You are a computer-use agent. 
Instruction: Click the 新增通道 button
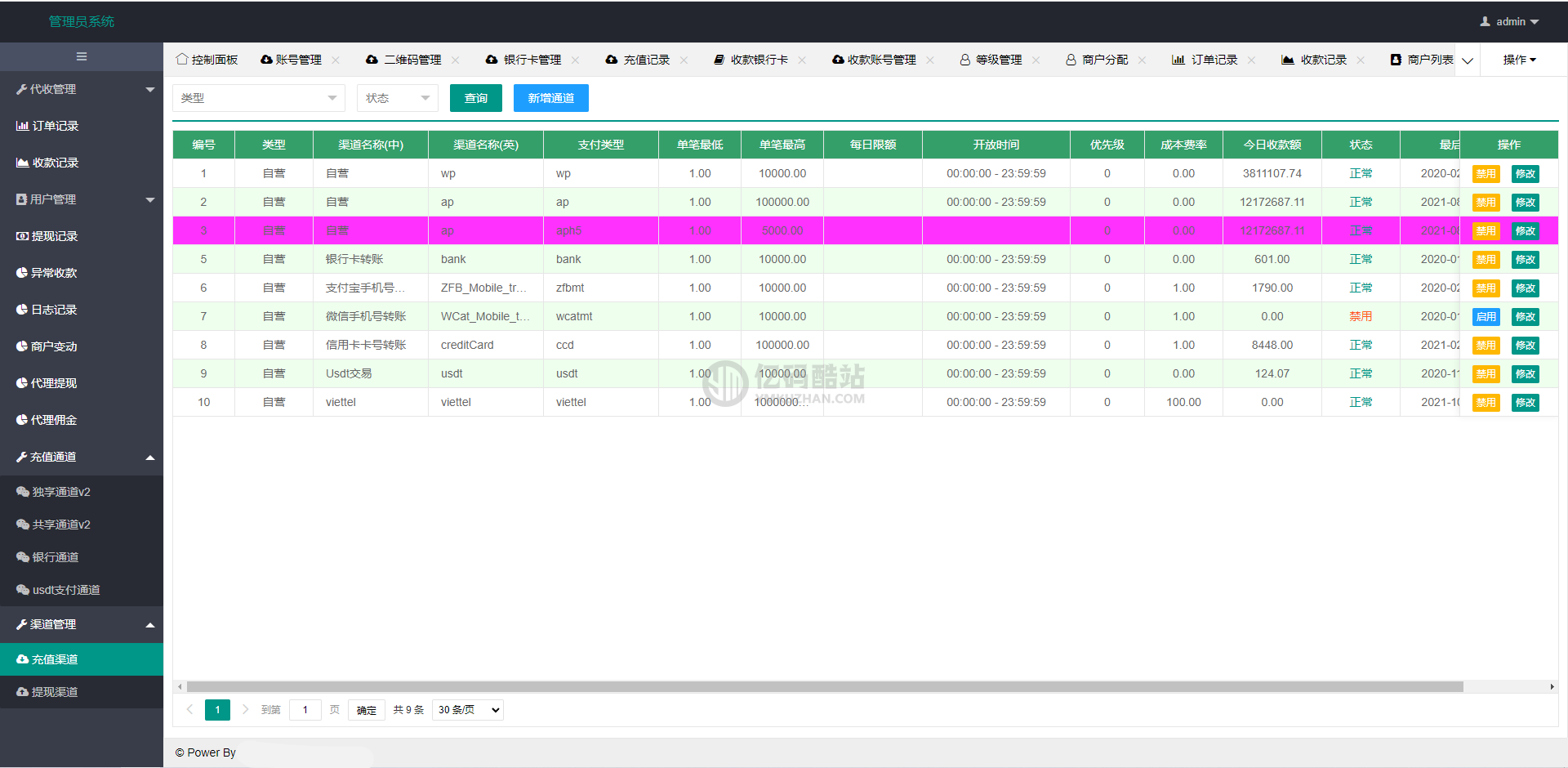pyautogui.click(x=551, y=98)
